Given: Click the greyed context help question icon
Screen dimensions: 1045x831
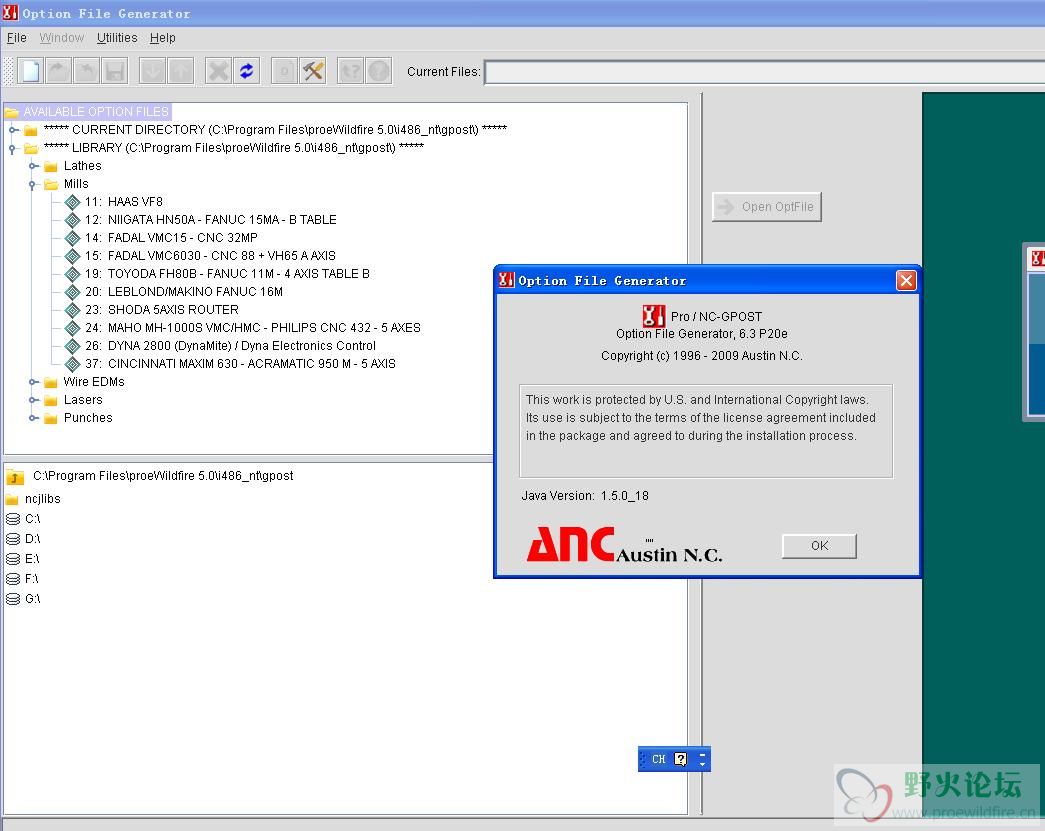Looking at the screenshot, I should click(x=351, y=71).
